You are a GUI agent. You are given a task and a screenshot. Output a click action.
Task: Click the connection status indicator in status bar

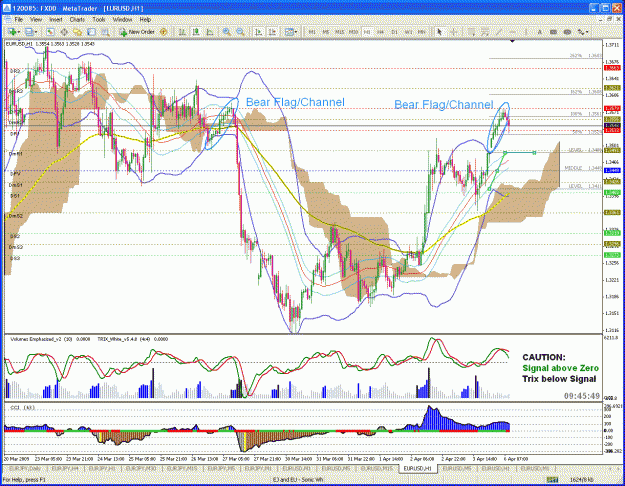(x=552, y=480)
